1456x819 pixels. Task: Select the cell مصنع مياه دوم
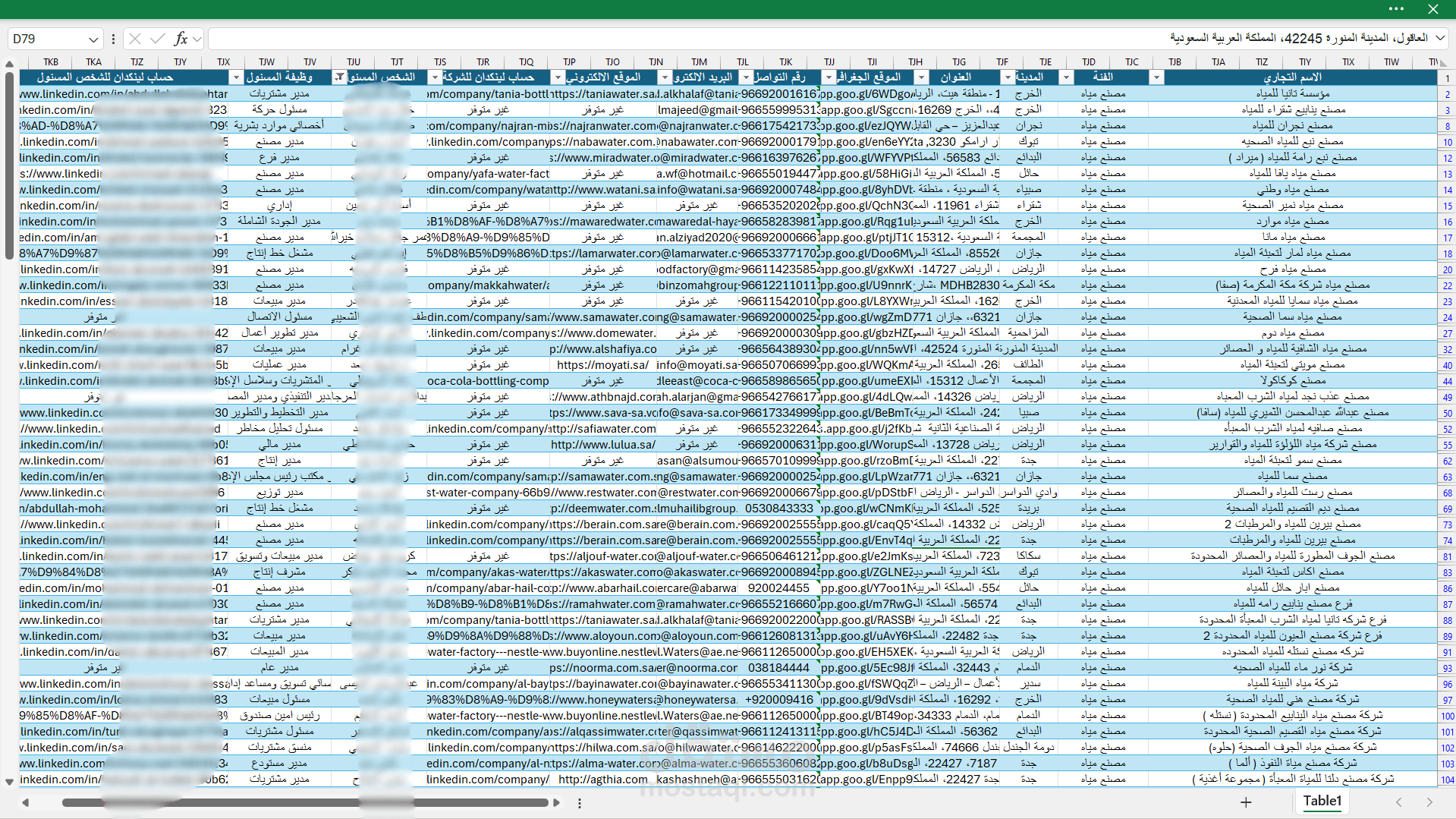point(1293,333)
